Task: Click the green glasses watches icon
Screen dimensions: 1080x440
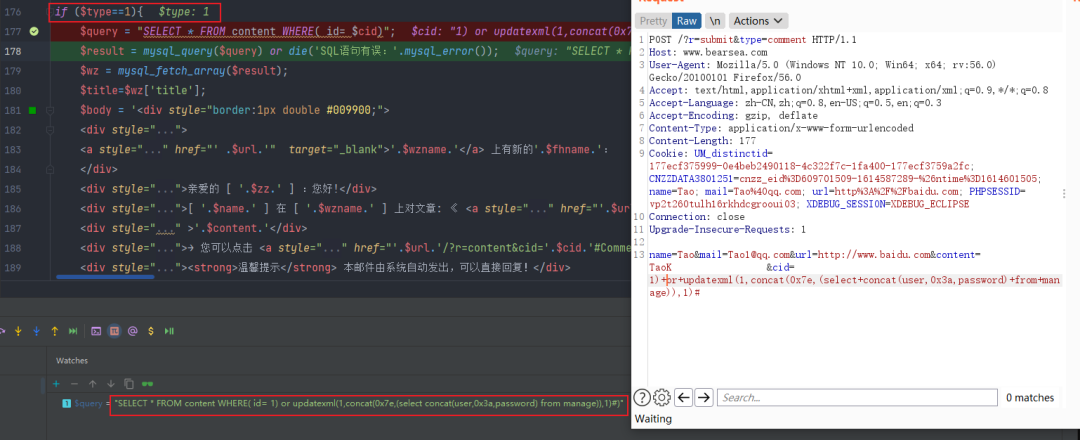Action: (147, 384)
